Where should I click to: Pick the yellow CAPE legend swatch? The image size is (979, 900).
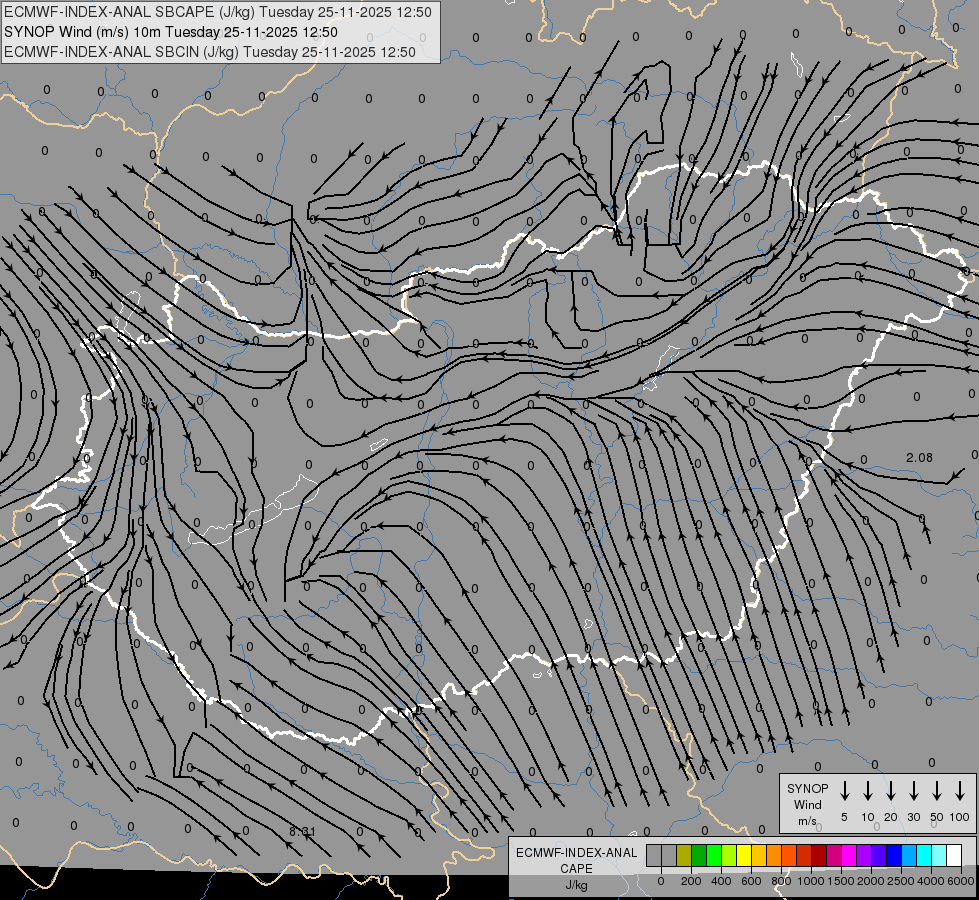tap(744, 855)
